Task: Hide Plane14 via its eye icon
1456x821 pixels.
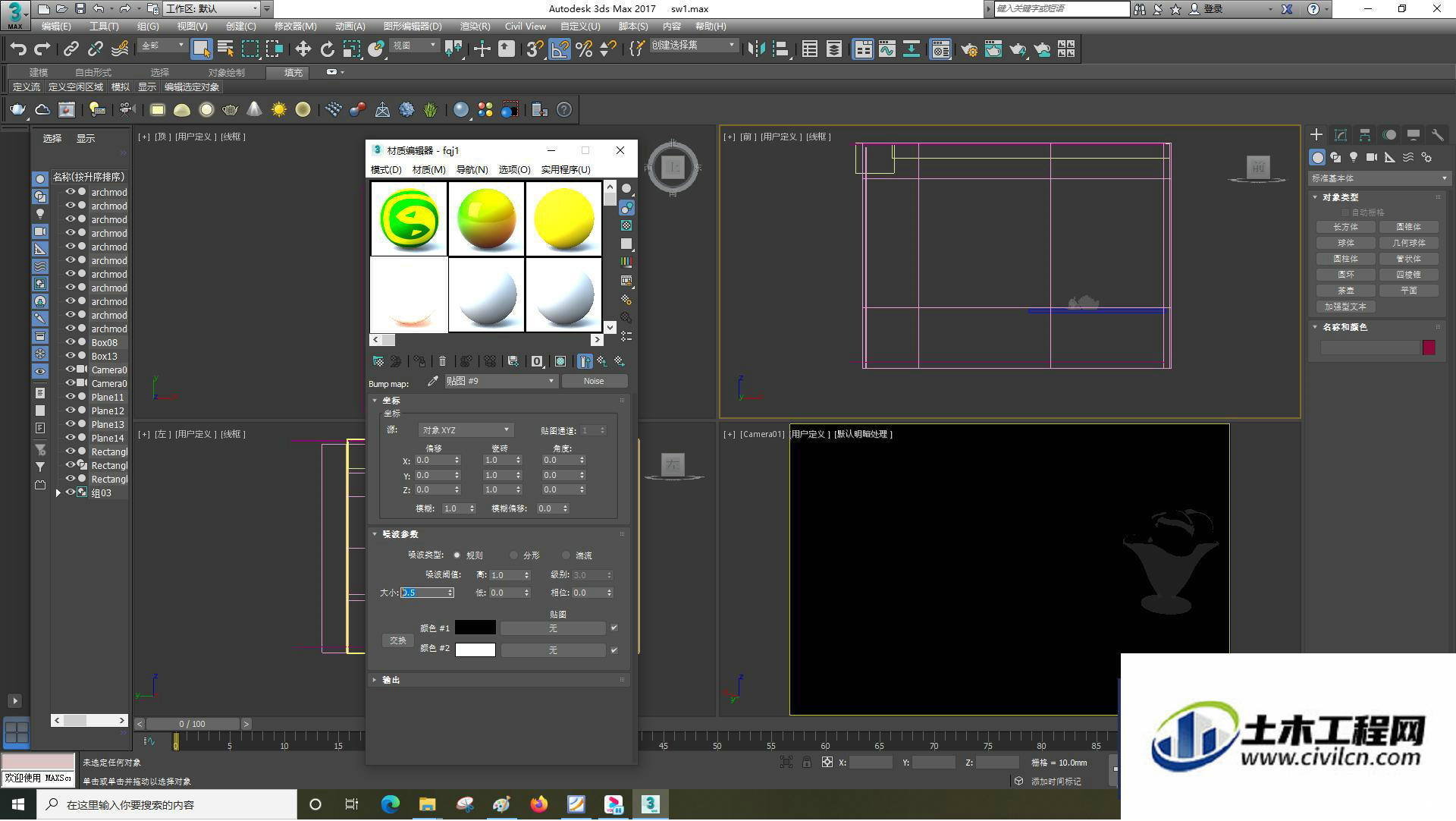Action: 71,439
